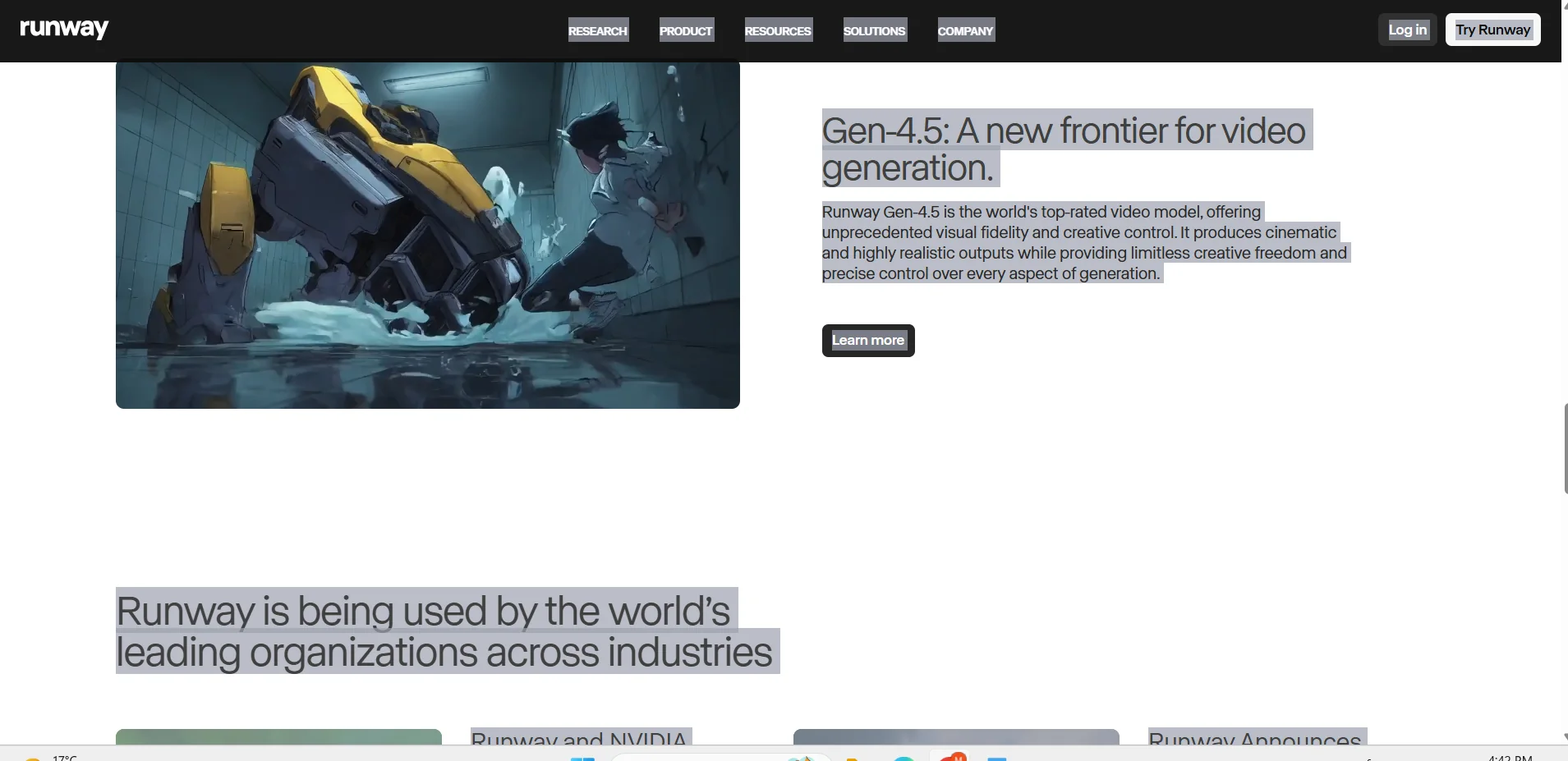1568x761 pixels.
Task: Click the taskbar clock
Action: point(1510,757)
